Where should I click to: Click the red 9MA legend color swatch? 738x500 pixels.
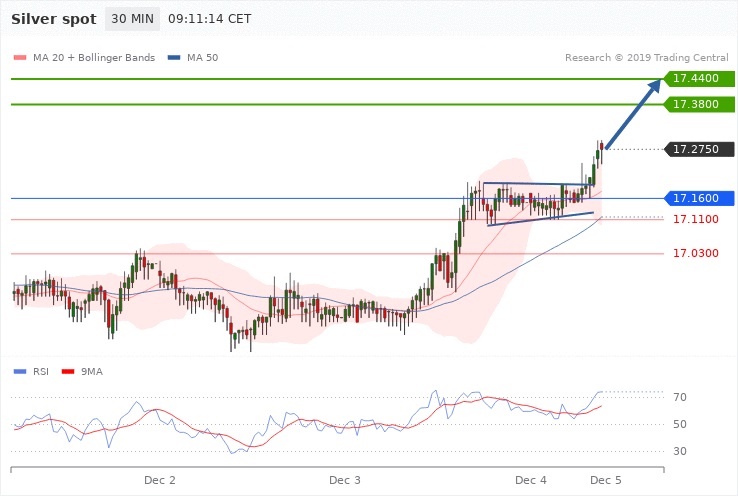click(x=68, y=371)
